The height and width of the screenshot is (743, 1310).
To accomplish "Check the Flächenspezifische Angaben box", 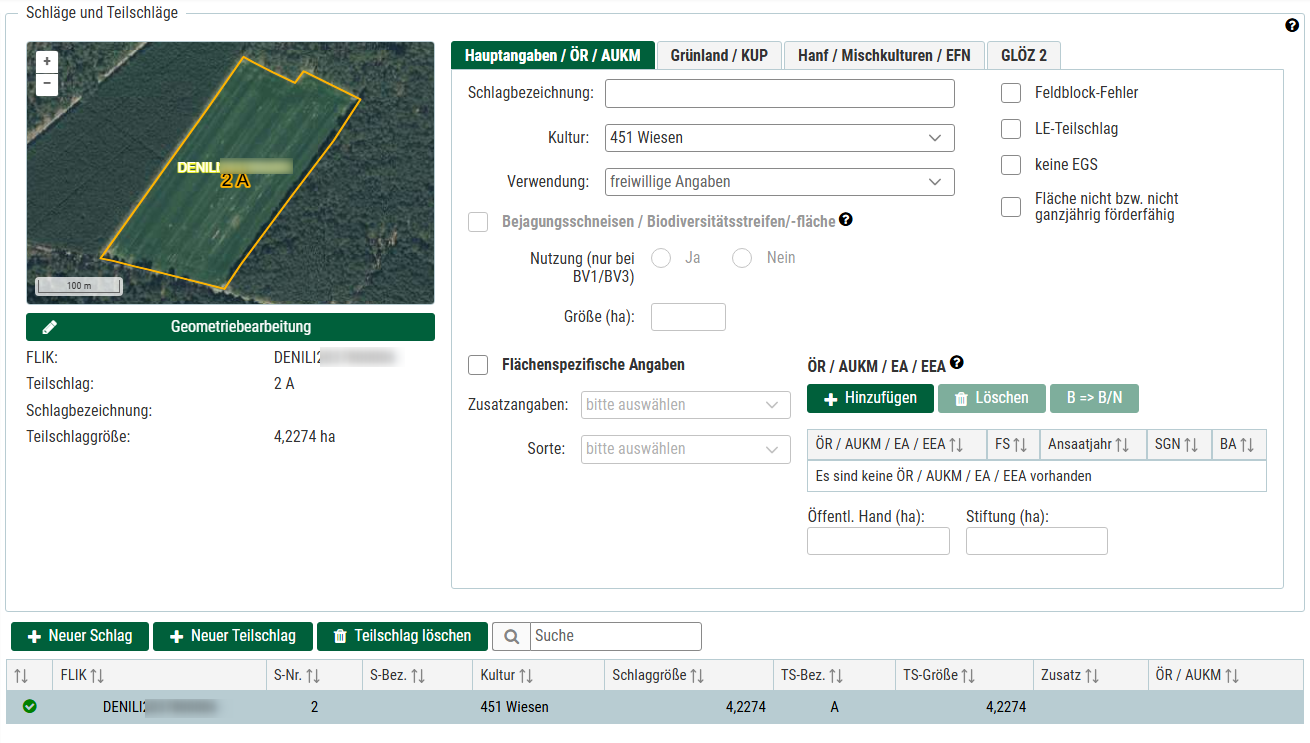I will point(478,365).
